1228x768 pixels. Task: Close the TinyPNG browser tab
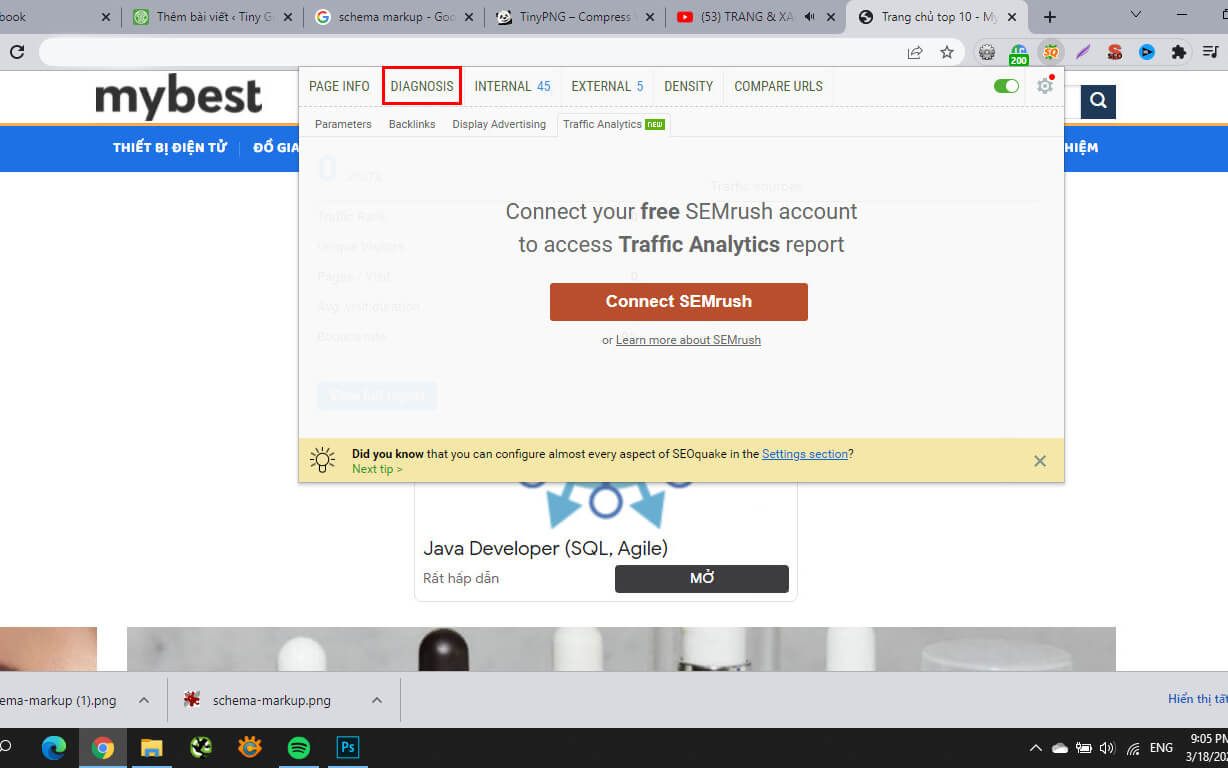648,17
